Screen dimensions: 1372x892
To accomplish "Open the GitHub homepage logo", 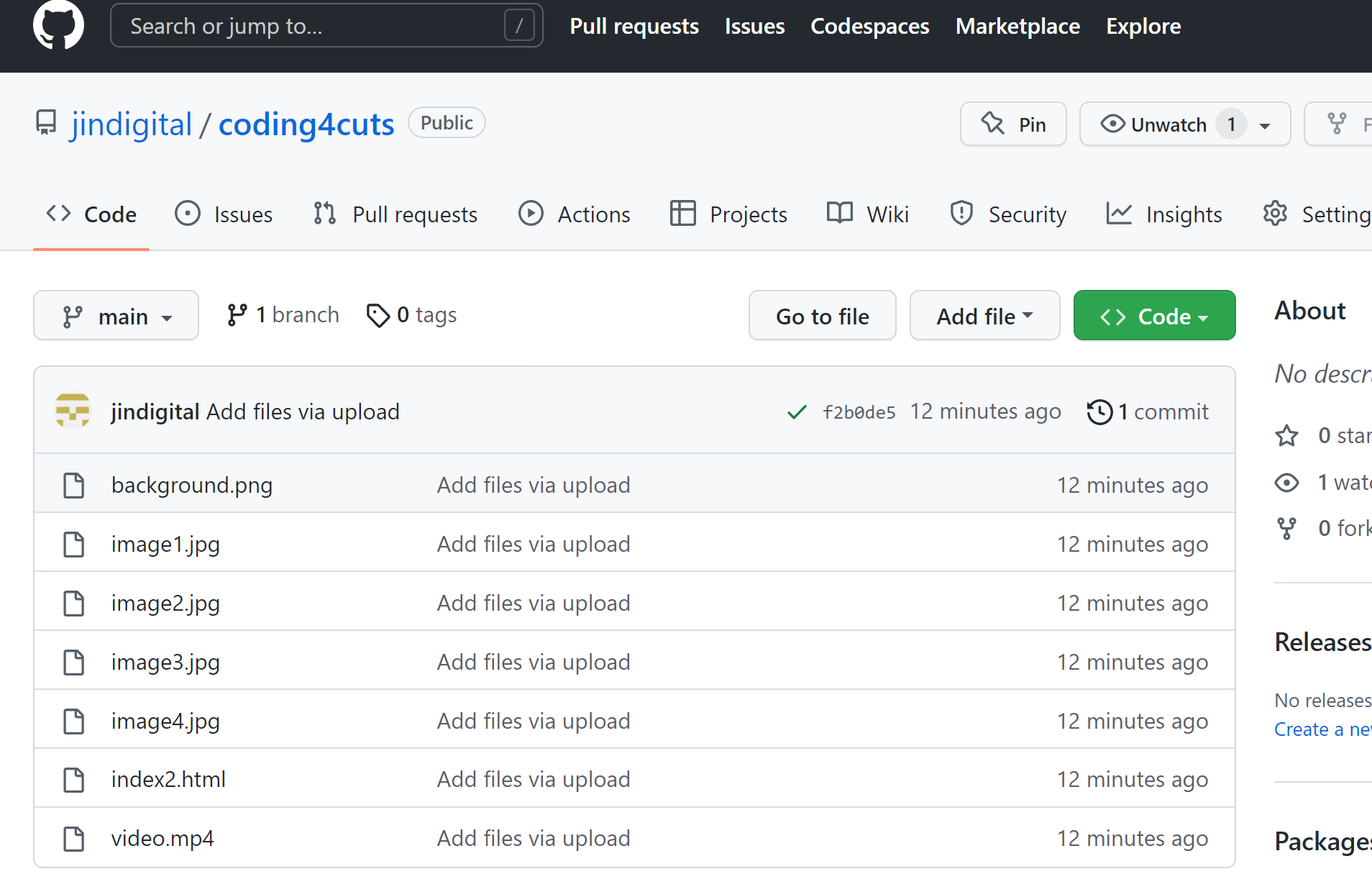I will [x=58, y=25].
